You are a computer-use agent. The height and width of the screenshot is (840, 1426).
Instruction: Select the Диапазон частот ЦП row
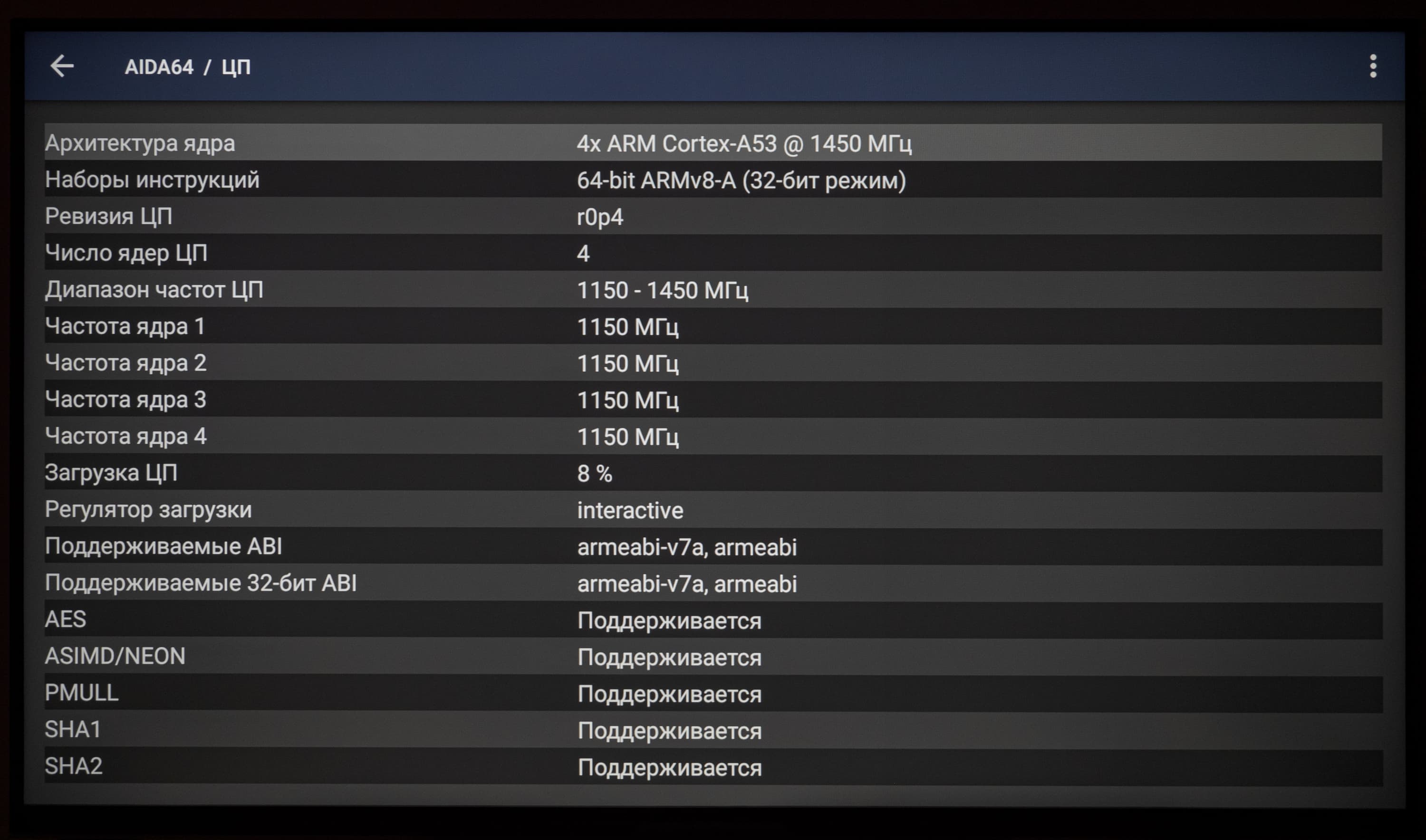(x=713, y=290)
